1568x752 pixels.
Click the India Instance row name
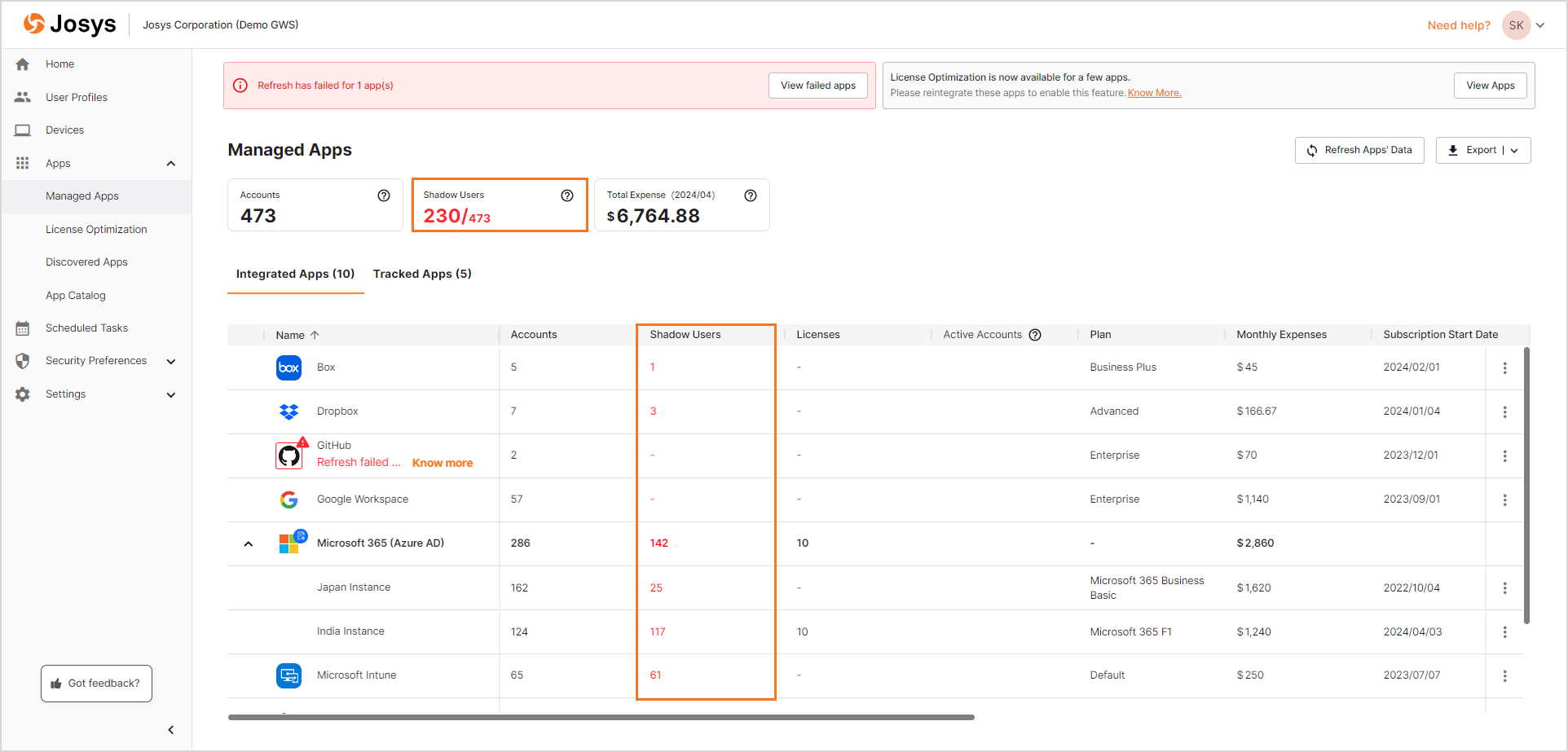[350, 631]
